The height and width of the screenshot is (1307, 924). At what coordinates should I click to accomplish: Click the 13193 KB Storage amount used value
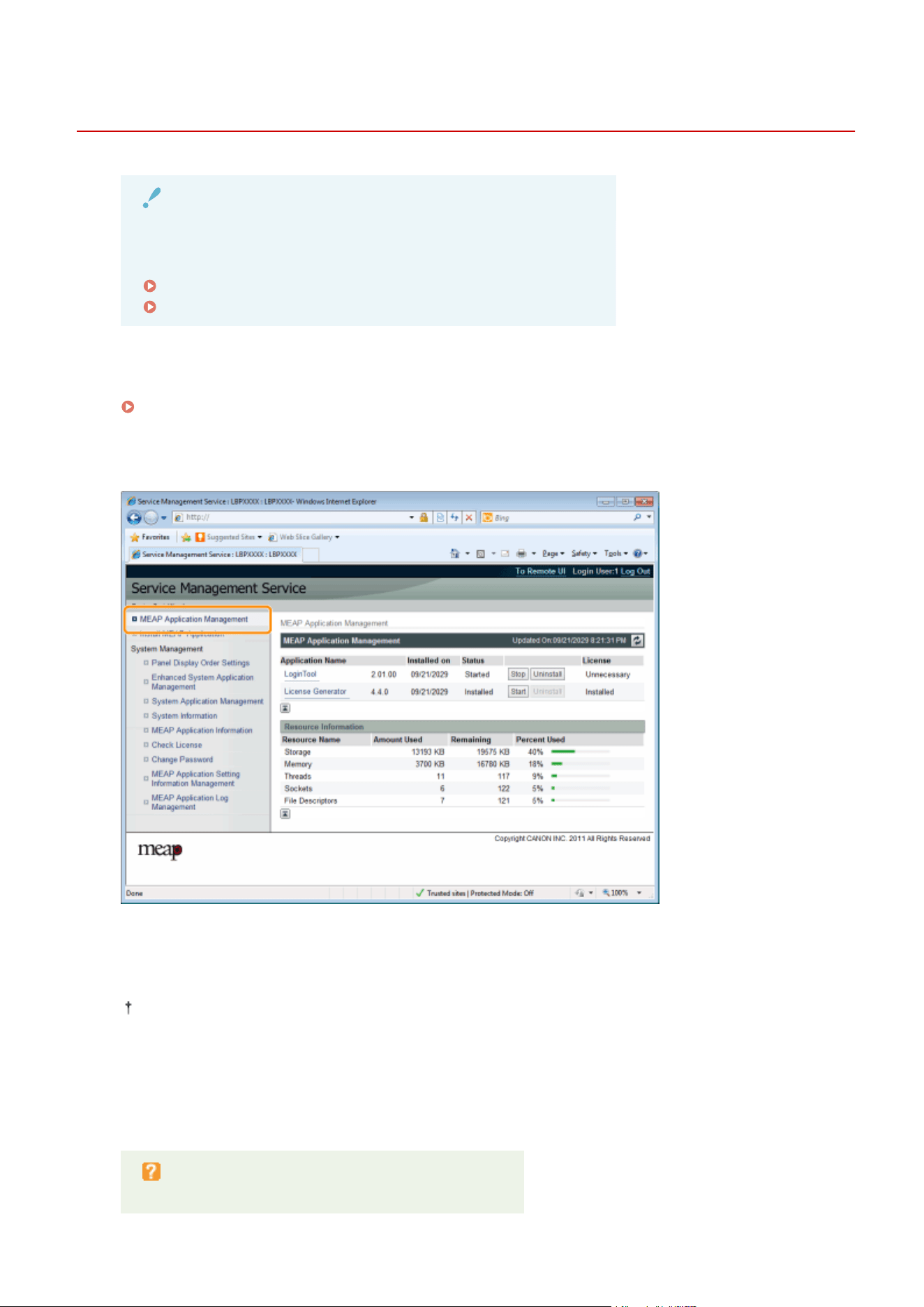pos(428,752)
